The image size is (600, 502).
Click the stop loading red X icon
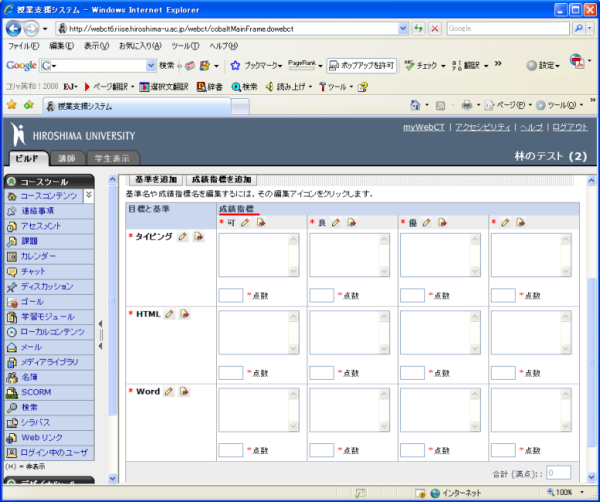coord(435,28)
